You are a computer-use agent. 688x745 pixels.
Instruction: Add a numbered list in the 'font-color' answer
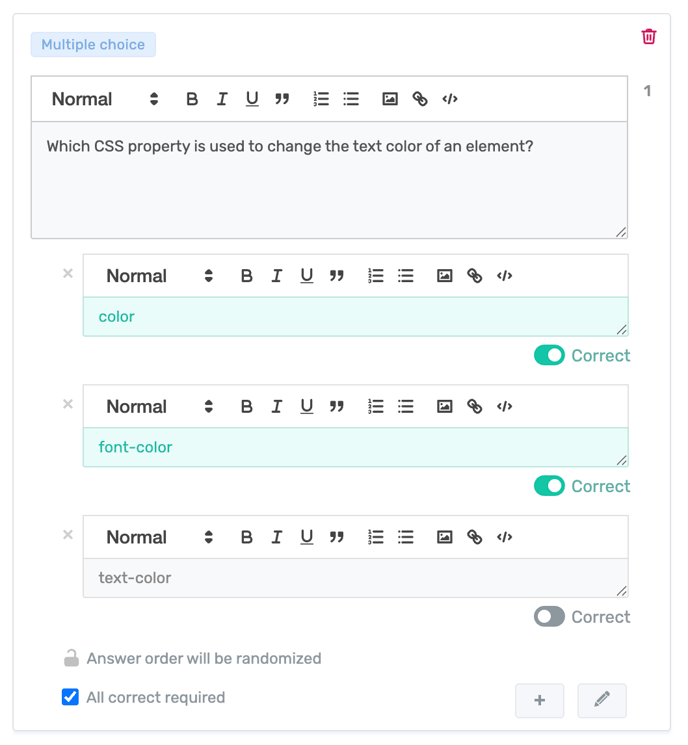pos(376,407)
